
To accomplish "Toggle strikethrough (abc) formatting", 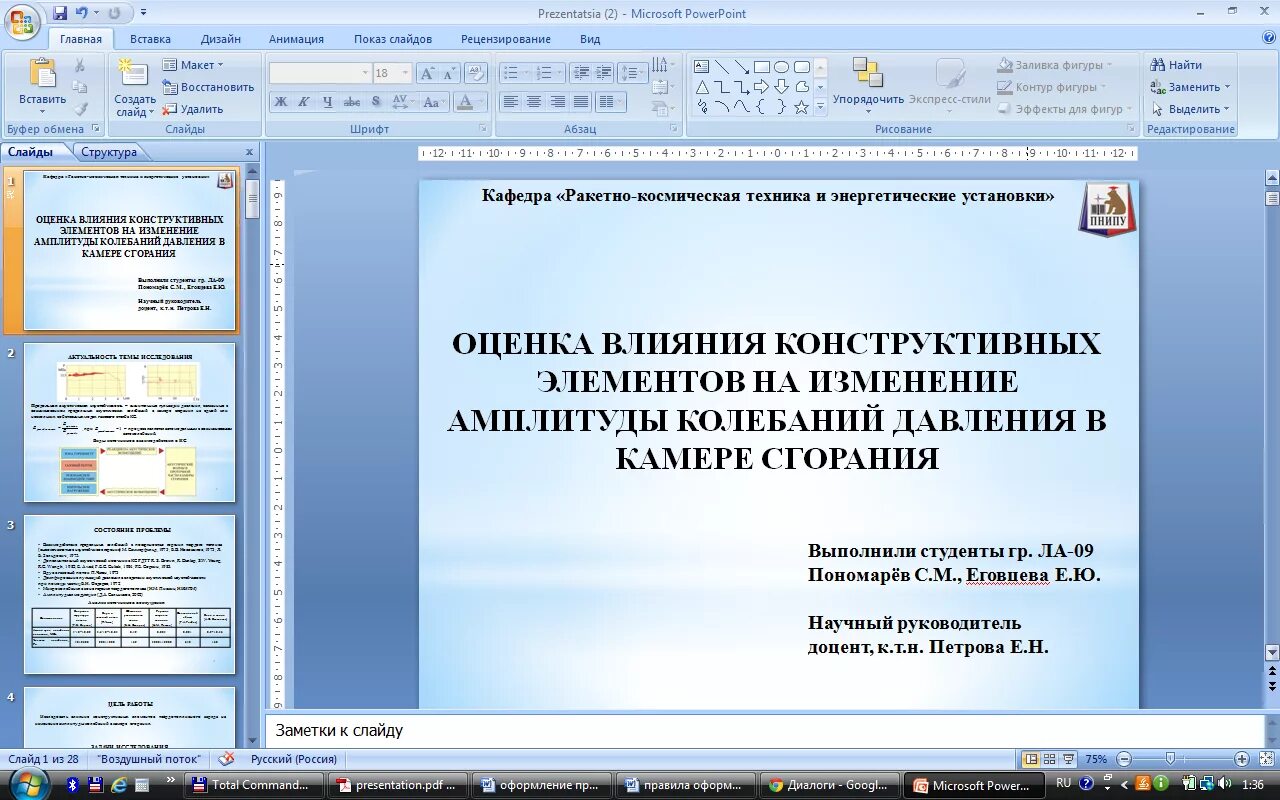I will pyautogui.click(x=352, y=102).
